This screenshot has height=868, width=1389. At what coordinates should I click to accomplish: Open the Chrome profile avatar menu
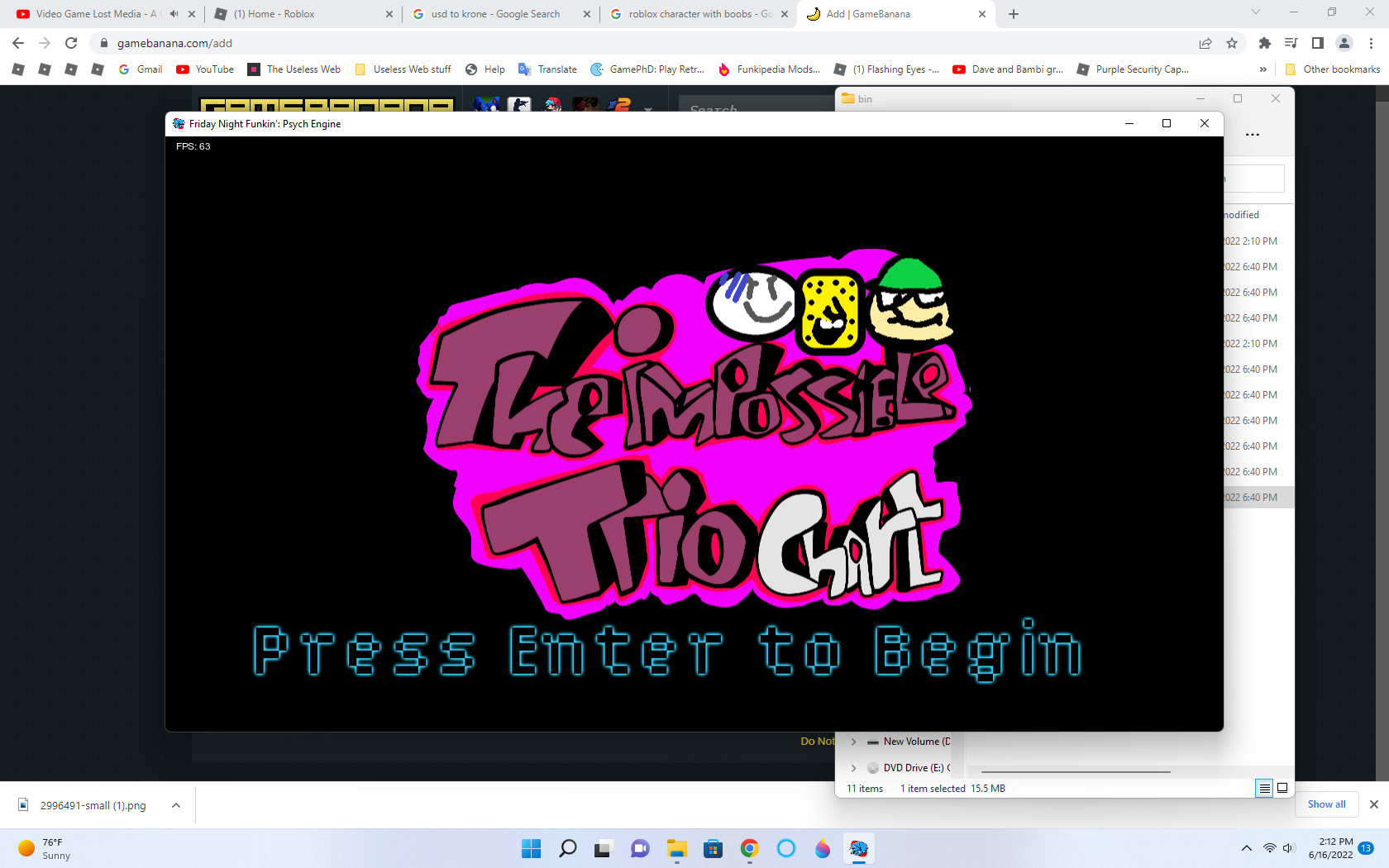[1343, 43]
